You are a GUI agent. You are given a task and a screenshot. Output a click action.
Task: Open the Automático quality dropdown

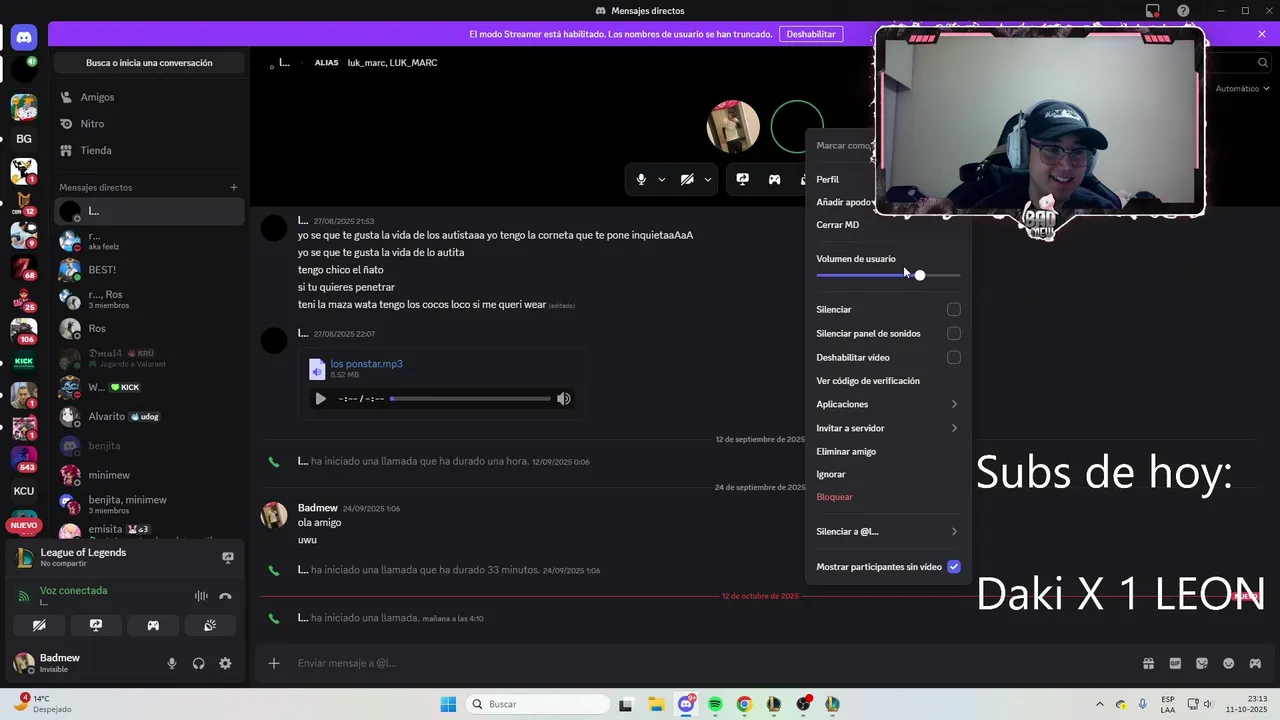1243,89
